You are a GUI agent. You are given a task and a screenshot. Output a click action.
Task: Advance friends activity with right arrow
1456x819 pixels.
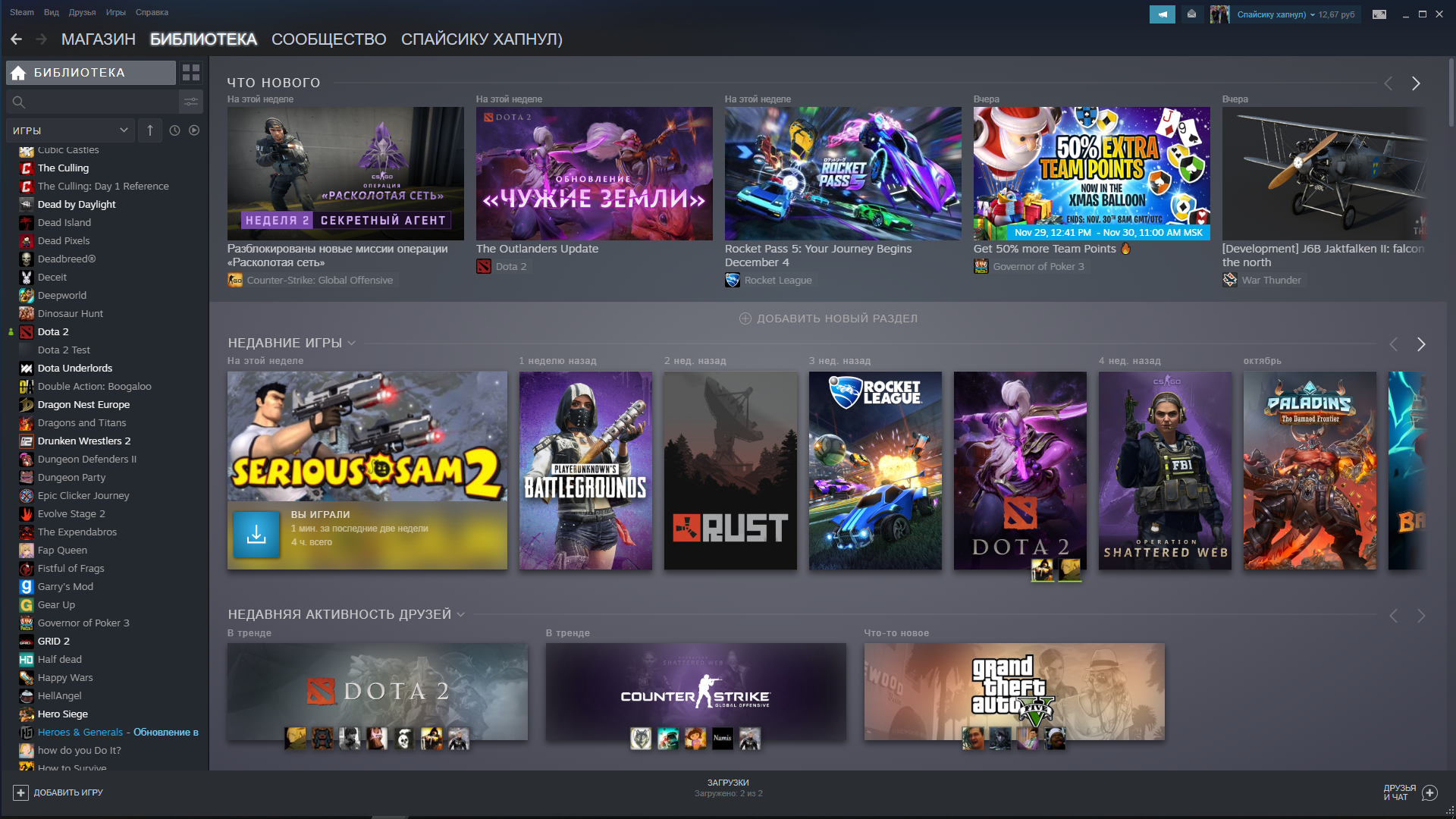click(1421, 616)
